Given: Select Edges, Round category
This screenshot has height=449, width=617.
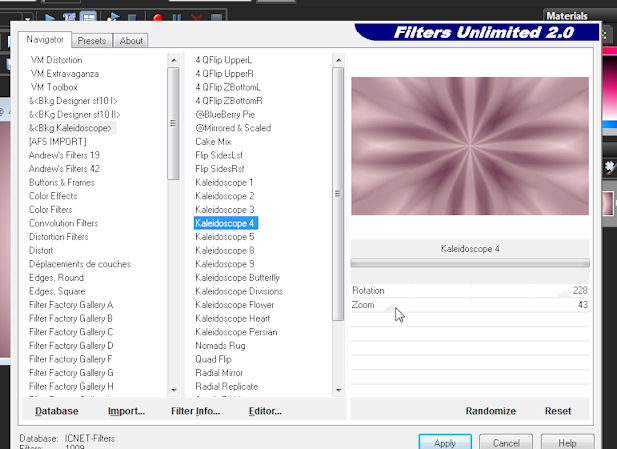Looking at the screenshot, I should point(56,277).
